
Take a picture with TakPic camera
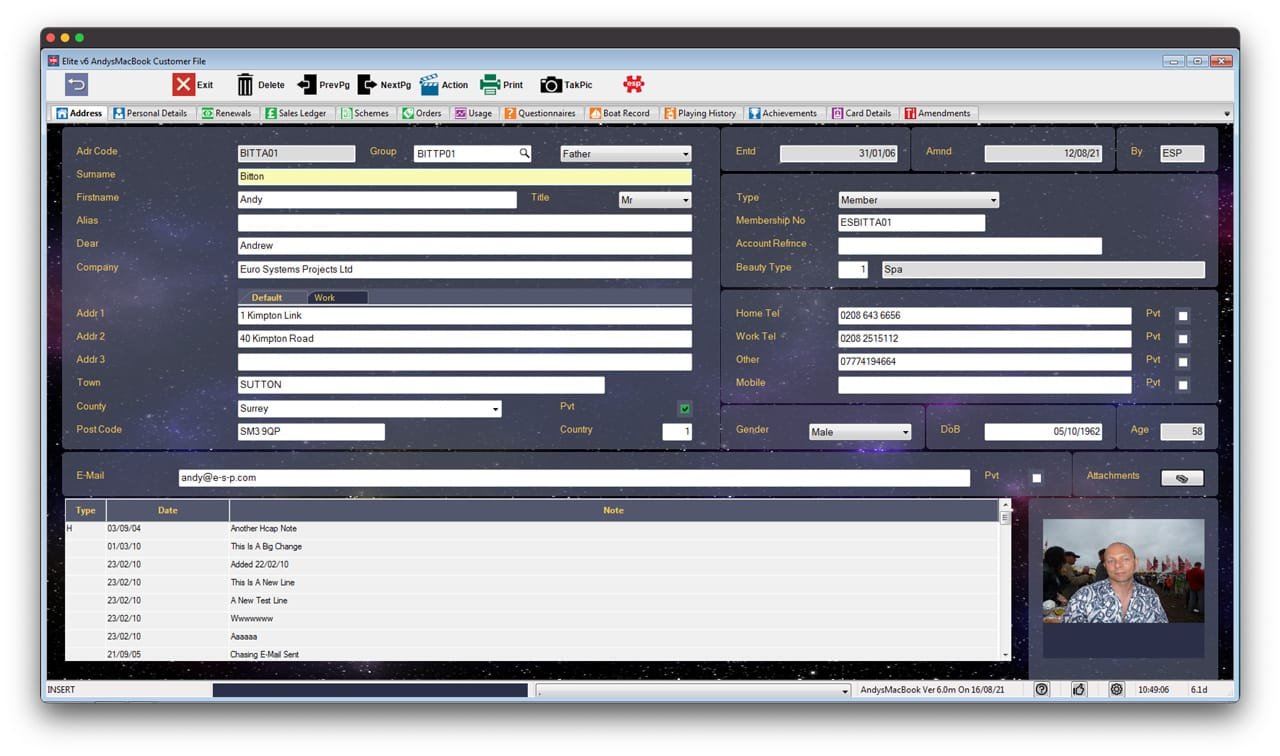pos(551,85)
